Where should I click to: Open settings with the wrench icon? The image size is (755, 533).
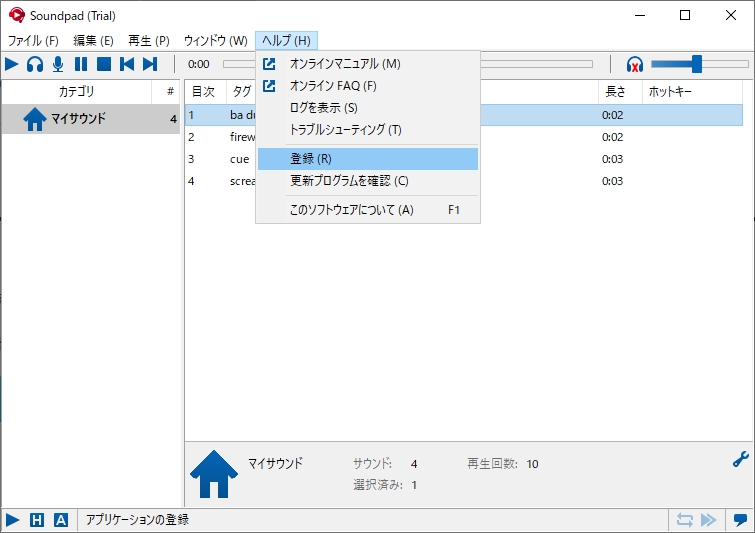(741, 459)
